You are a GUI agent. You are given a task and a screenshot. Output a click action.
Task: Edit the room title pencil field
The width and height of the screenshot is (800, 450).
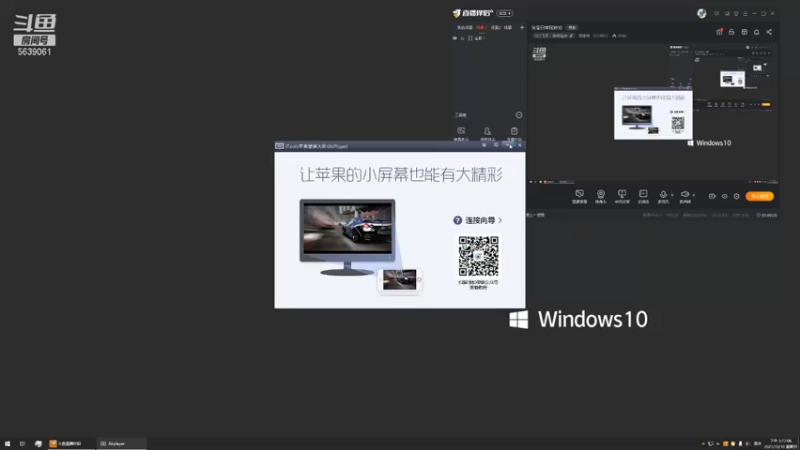554,36
